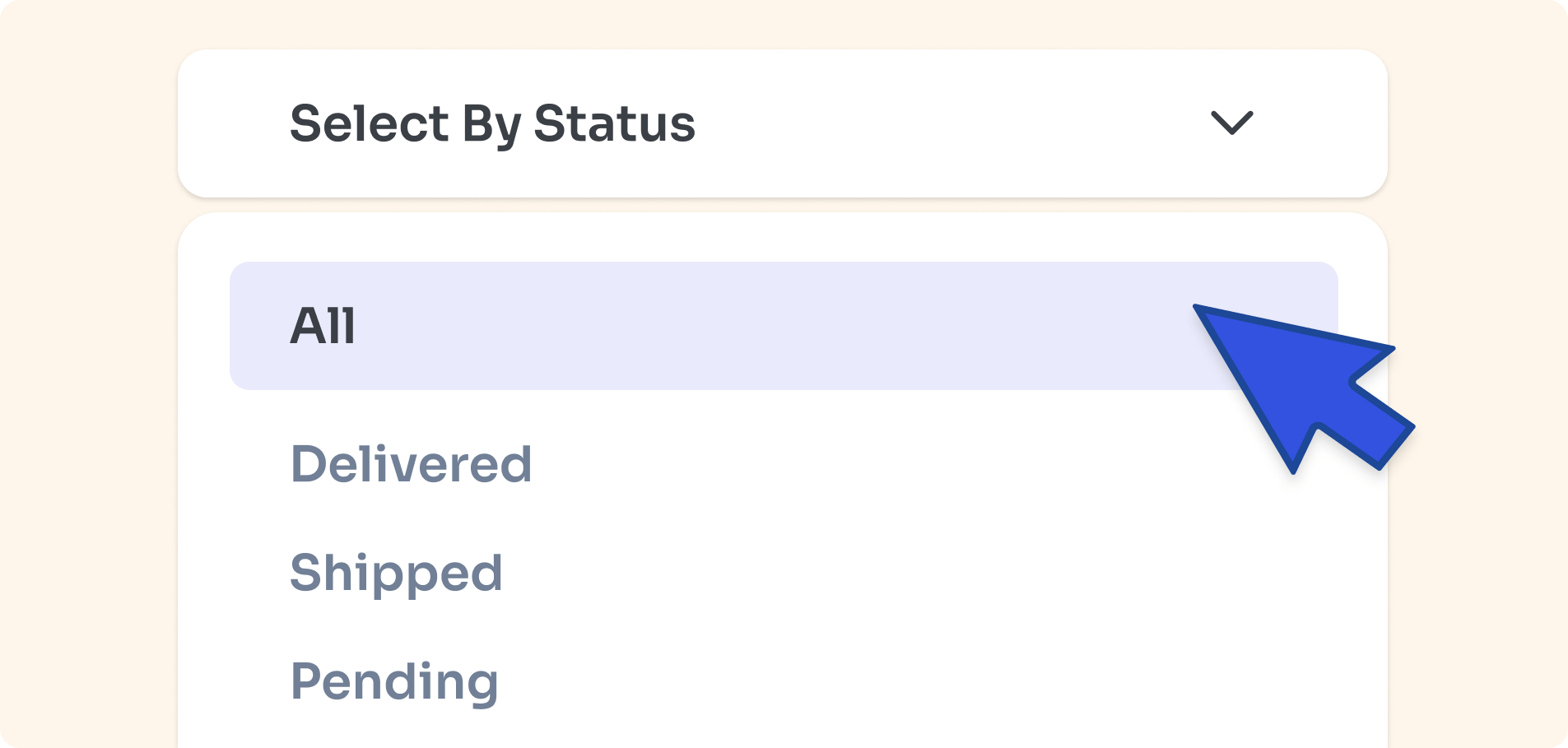The height and width of the screenshot is (748, 1568).
Task: Filter orders by Pending status
Action: click(x=394, y=681)
